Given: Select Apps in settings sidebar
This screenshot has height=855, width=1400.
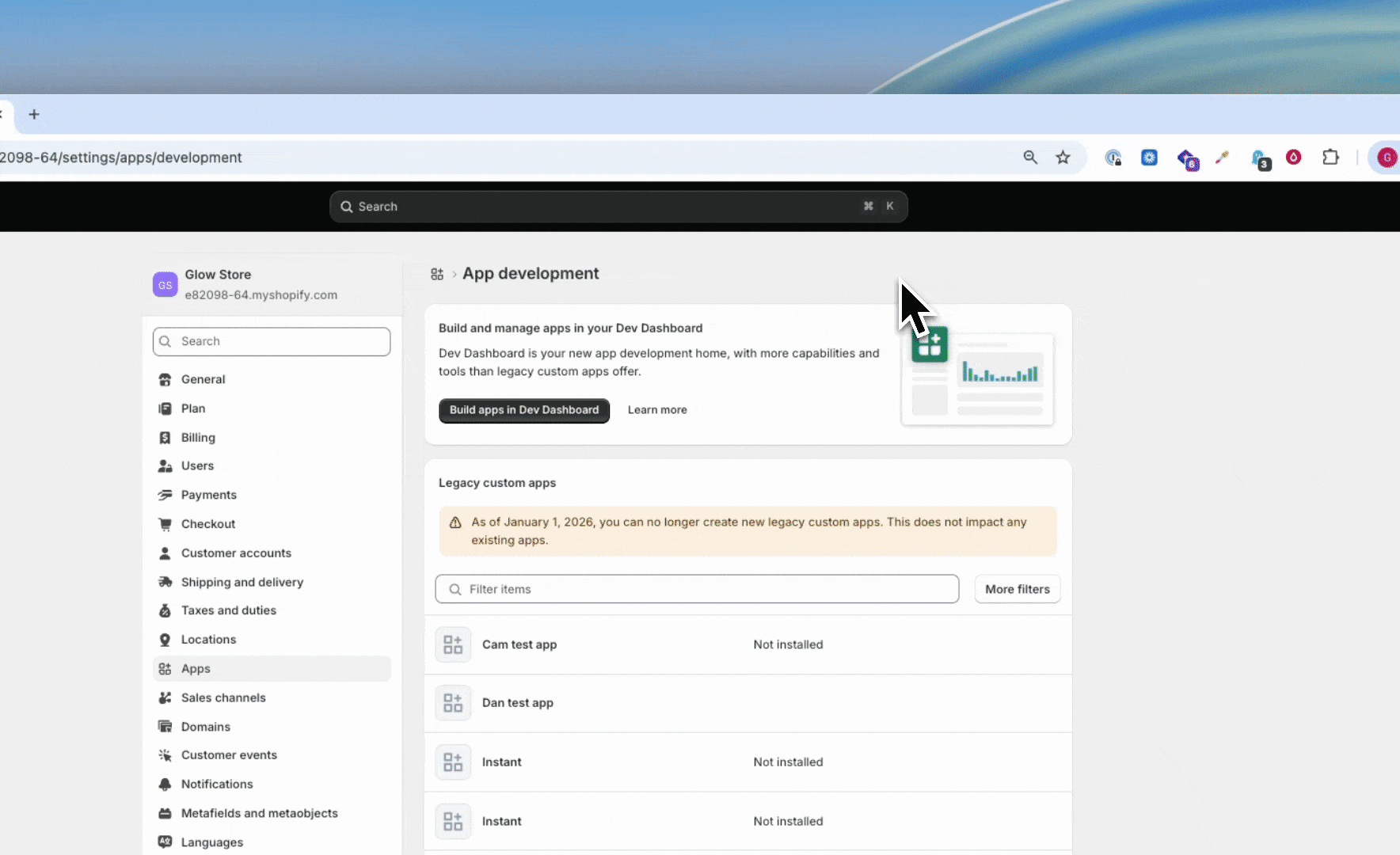Looking at the screenshot, I should [x=272, y=669].
